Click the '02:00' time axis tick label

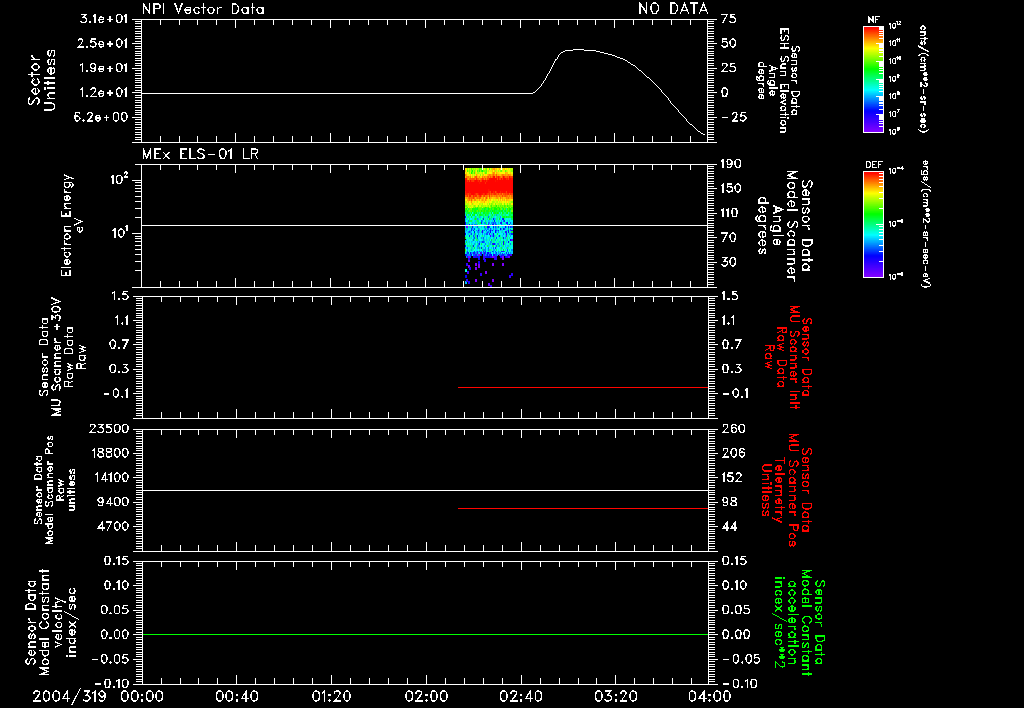click(426, 696)
